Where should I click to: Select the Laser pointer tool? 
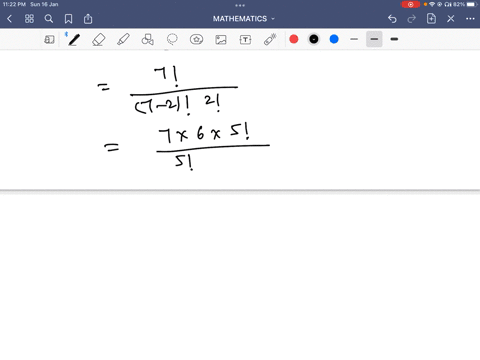(270, 39)
